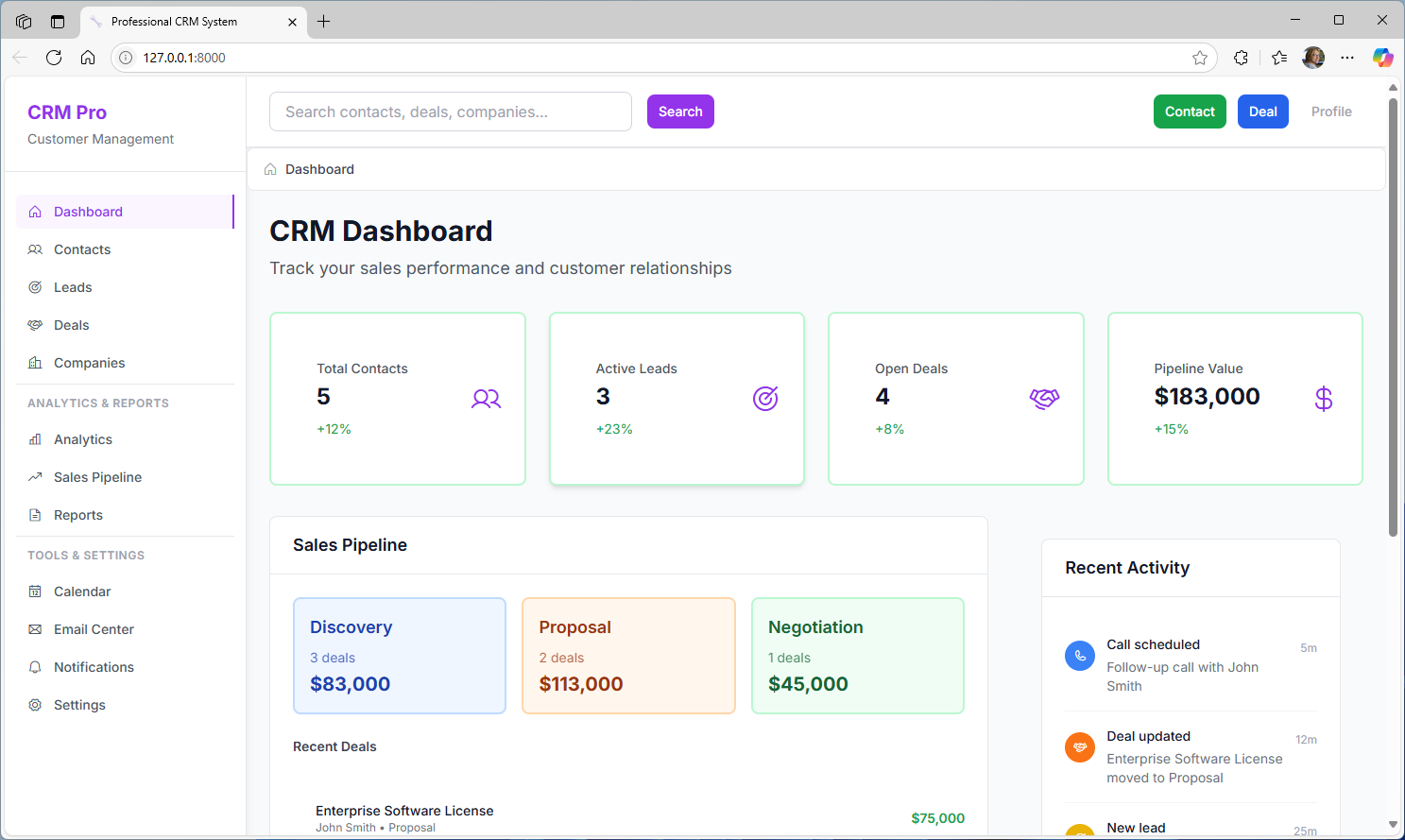The image size is (1405, 840).
Task: Open the Copilot icon in browser toolbar
Action: click(1383, 58)
